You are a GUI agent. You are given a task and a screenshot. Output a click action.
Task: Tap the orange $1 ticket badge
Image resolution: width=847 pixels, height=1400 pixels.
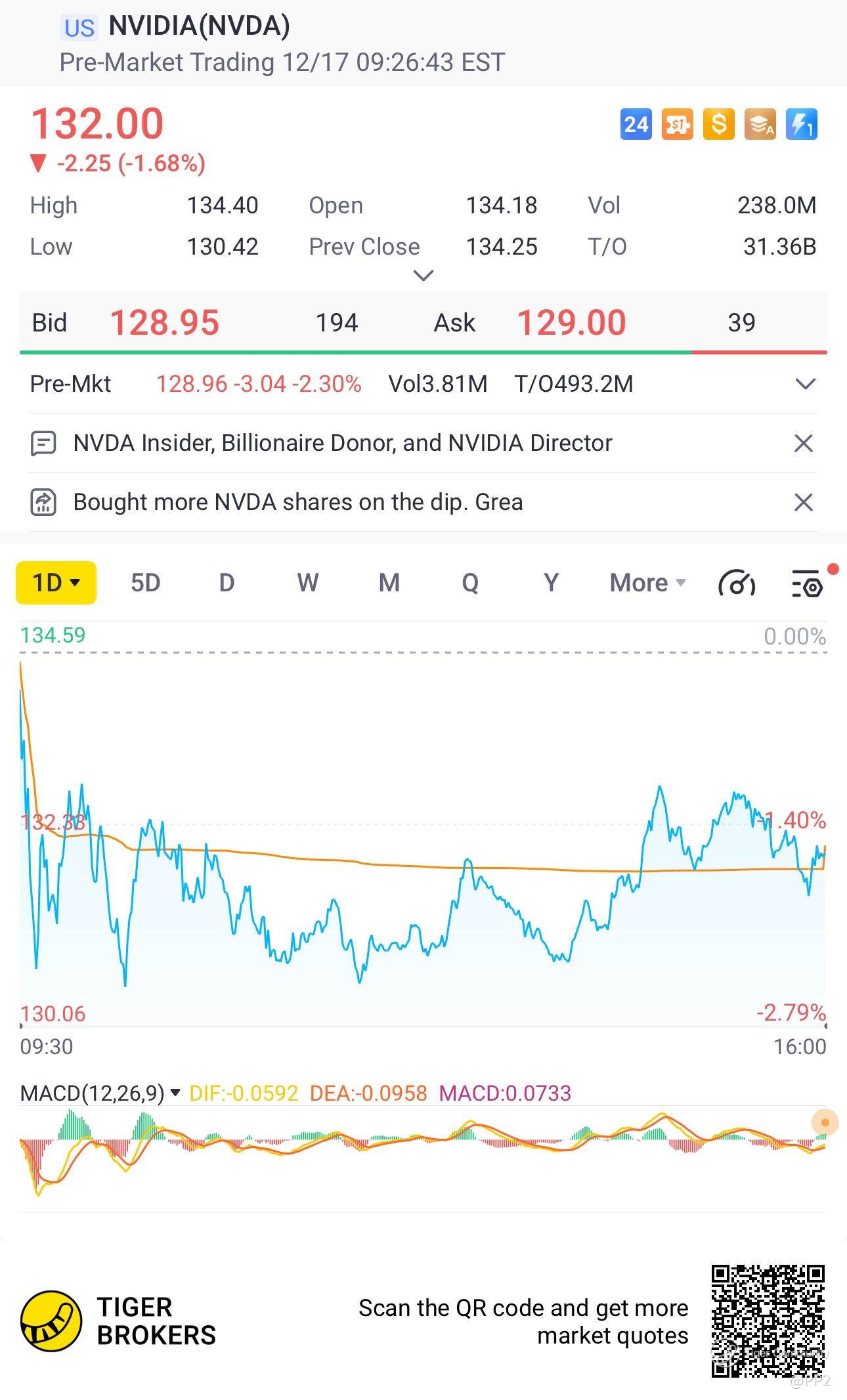coord(677,125)
